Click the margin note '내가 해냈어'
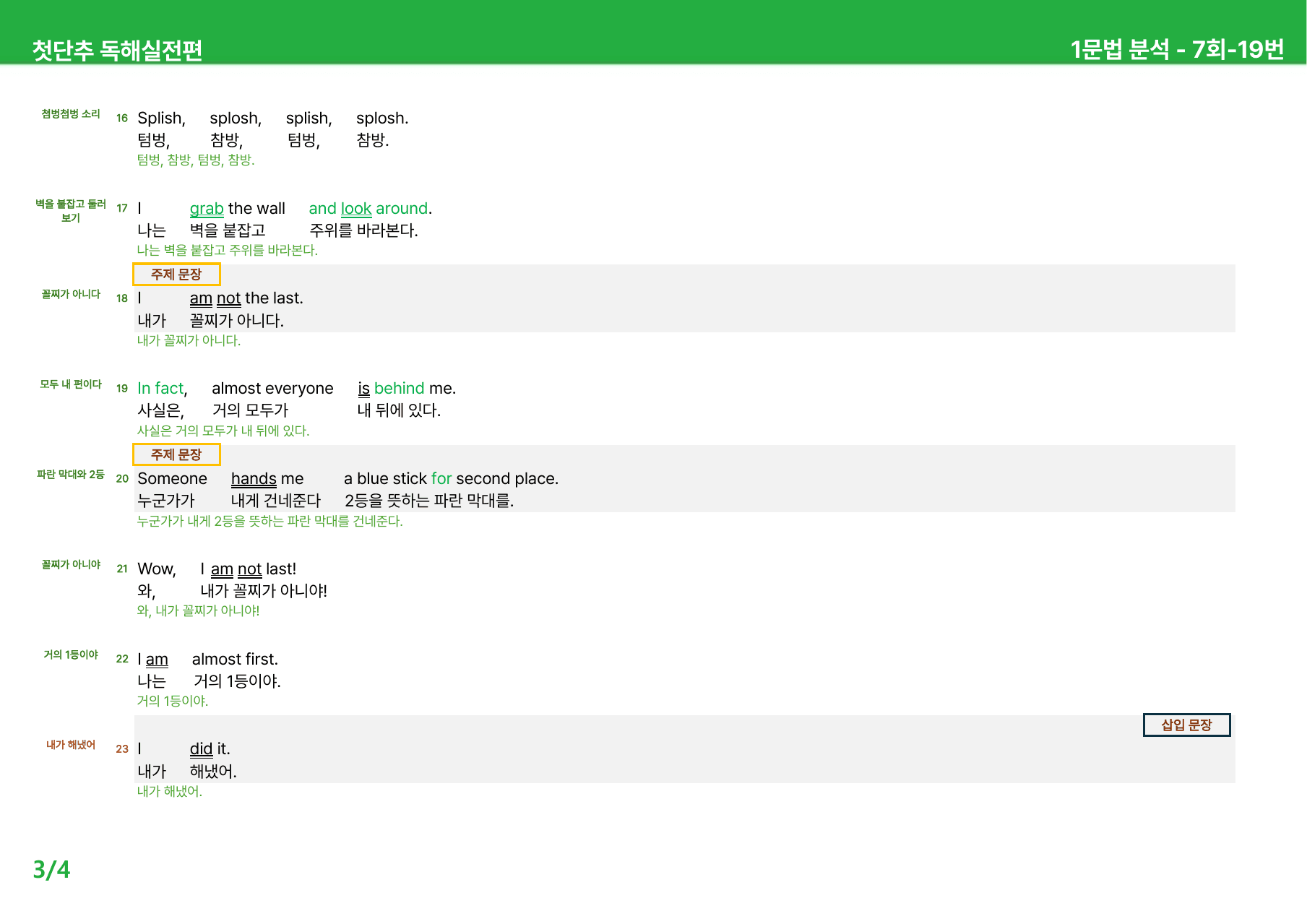Screen dimensions: 1307x924 click(71, 744)
